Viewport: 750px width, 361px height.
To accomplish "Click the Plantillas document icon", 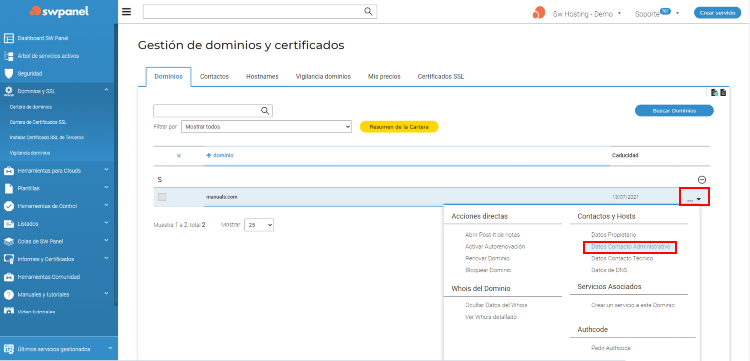I will 8,188.
